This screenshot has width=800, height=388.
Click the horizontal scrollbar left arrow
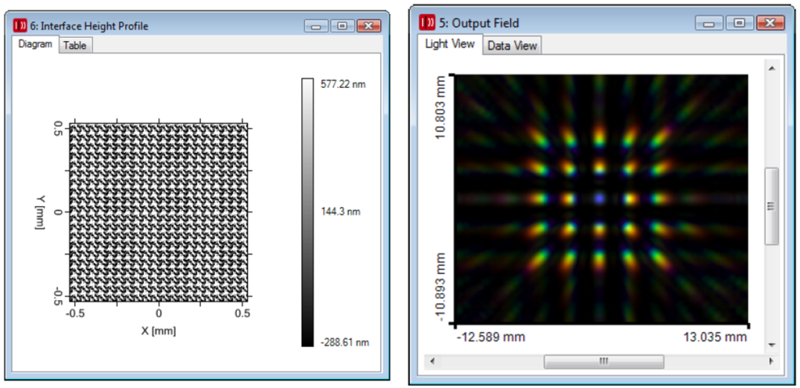pos(432,361)
